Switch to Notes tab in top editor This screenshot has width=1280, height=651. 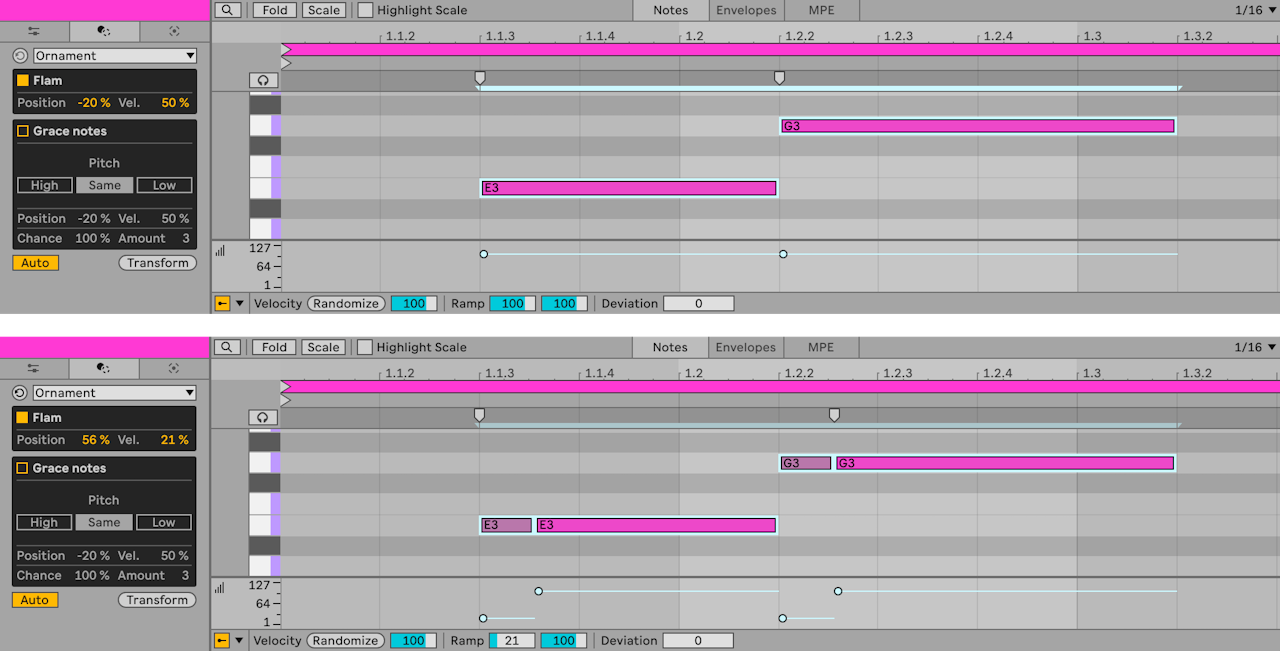[x=670, y=10]
